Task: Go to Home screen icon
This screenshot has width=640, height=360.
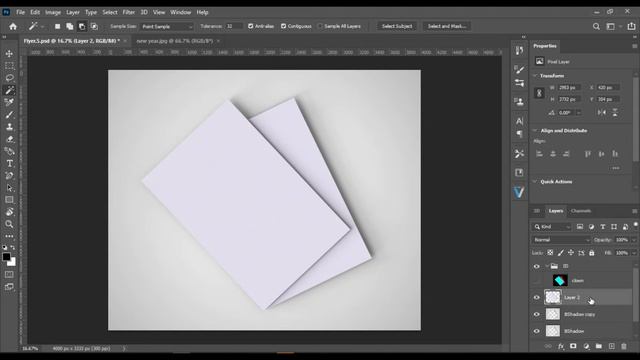Action: pos(13,27)
